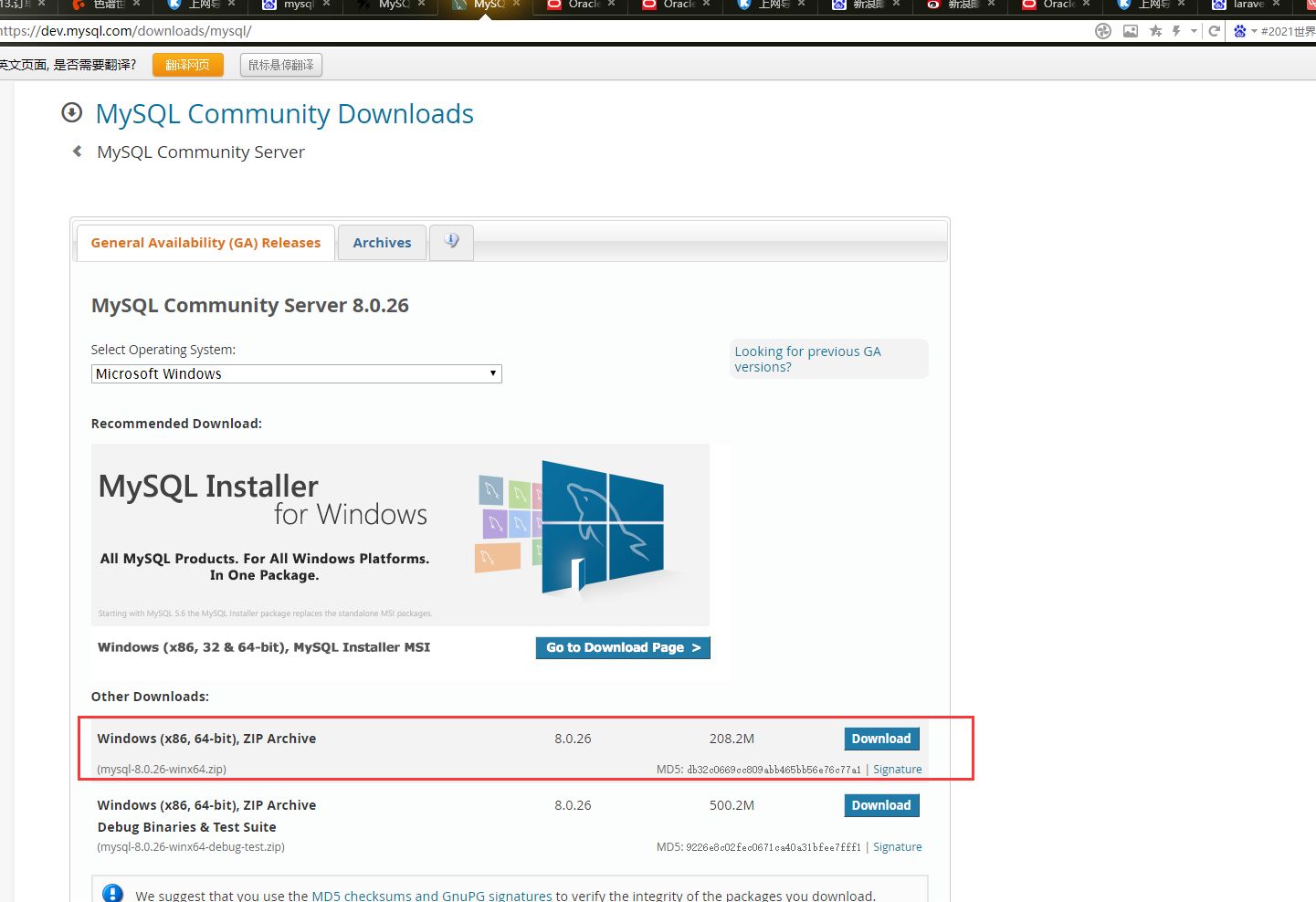Click file name (mysql-8.0.26-winx64-debug-test.zip)
Viewport: 1316px width, 902px height.
191,847
